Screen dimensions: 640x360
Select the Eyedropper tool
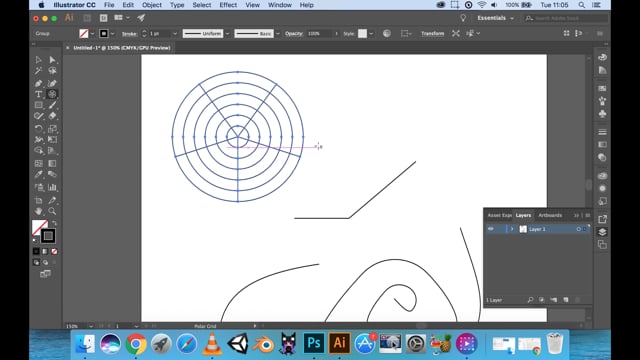[38, 174]
